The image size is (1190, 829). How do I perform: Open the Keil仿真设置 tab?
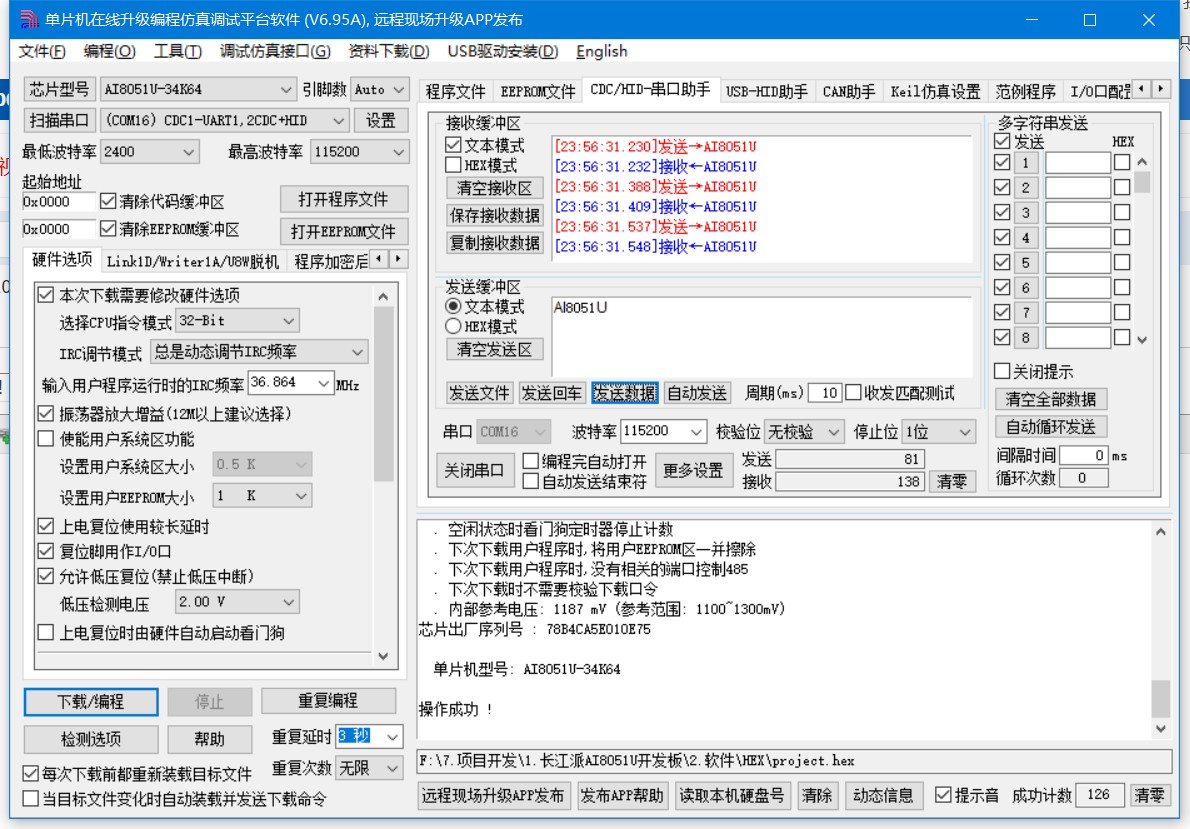point(935,91)
